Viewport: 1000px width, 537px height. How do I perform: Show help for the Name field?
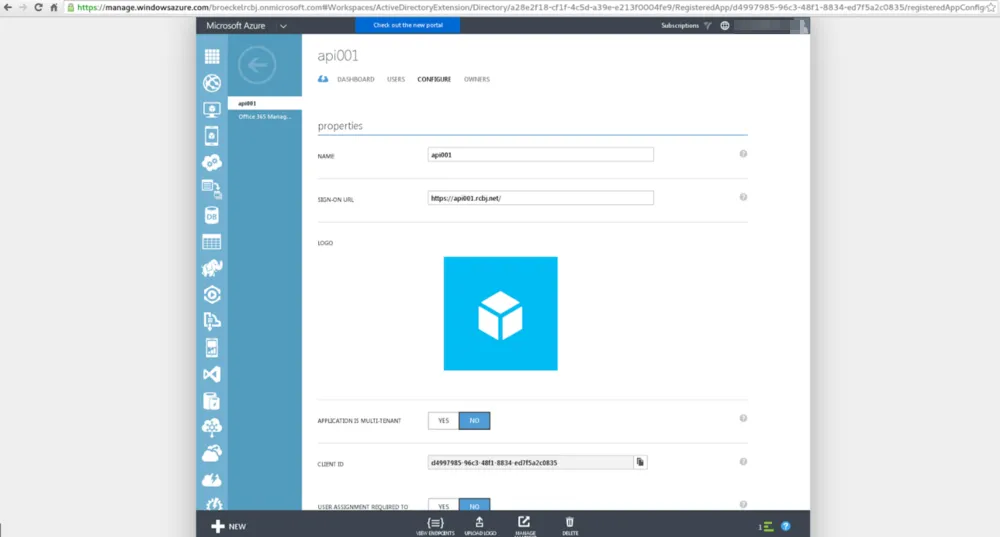pos(743,154)
